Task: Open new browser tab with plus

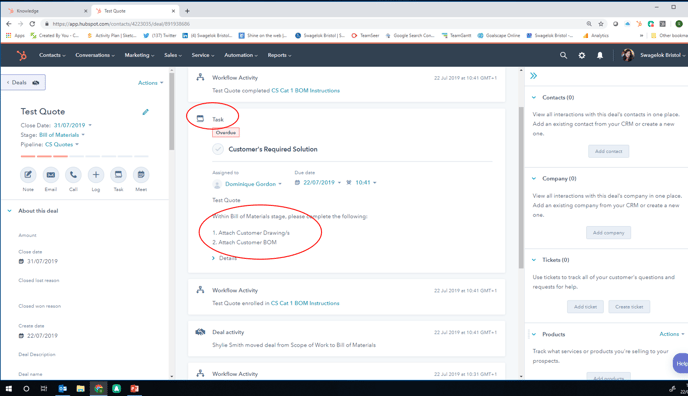Action: tap(187, 11)
